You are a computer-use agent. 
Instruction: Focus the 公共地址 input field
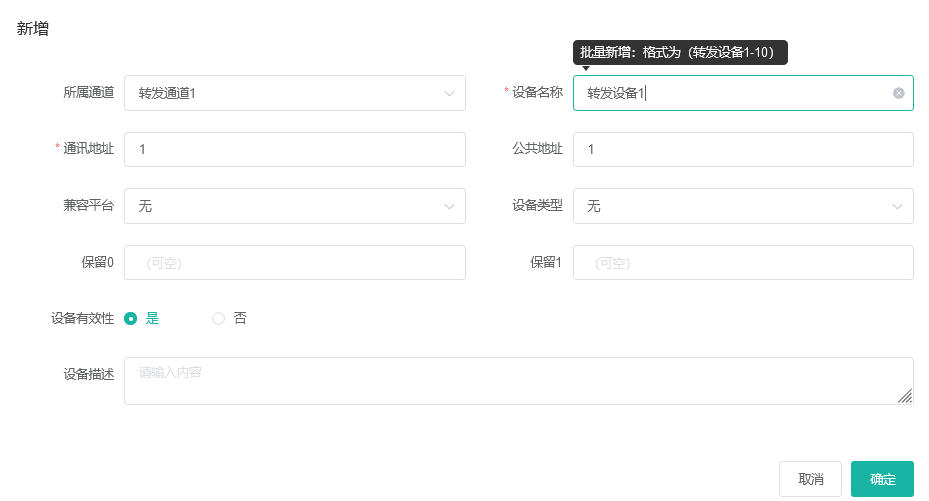743,149
